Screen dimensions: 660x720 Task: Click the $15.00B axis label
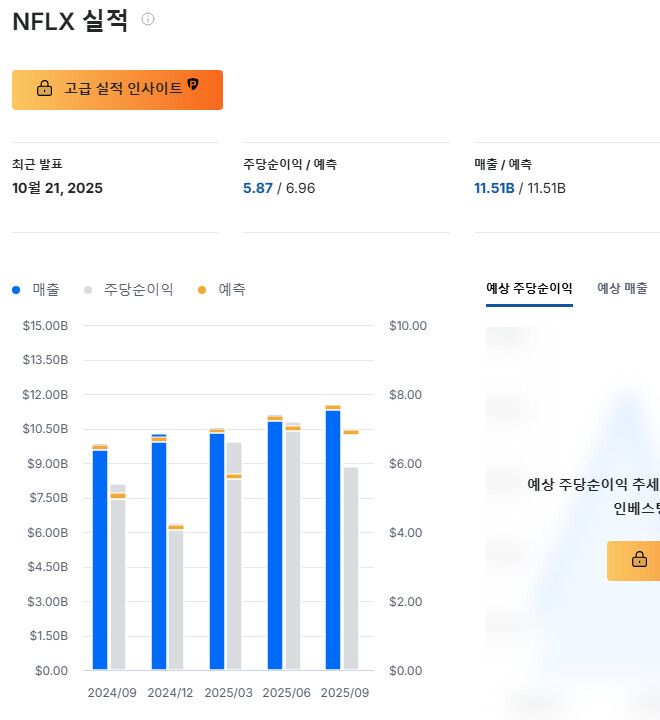coord(45,326)
